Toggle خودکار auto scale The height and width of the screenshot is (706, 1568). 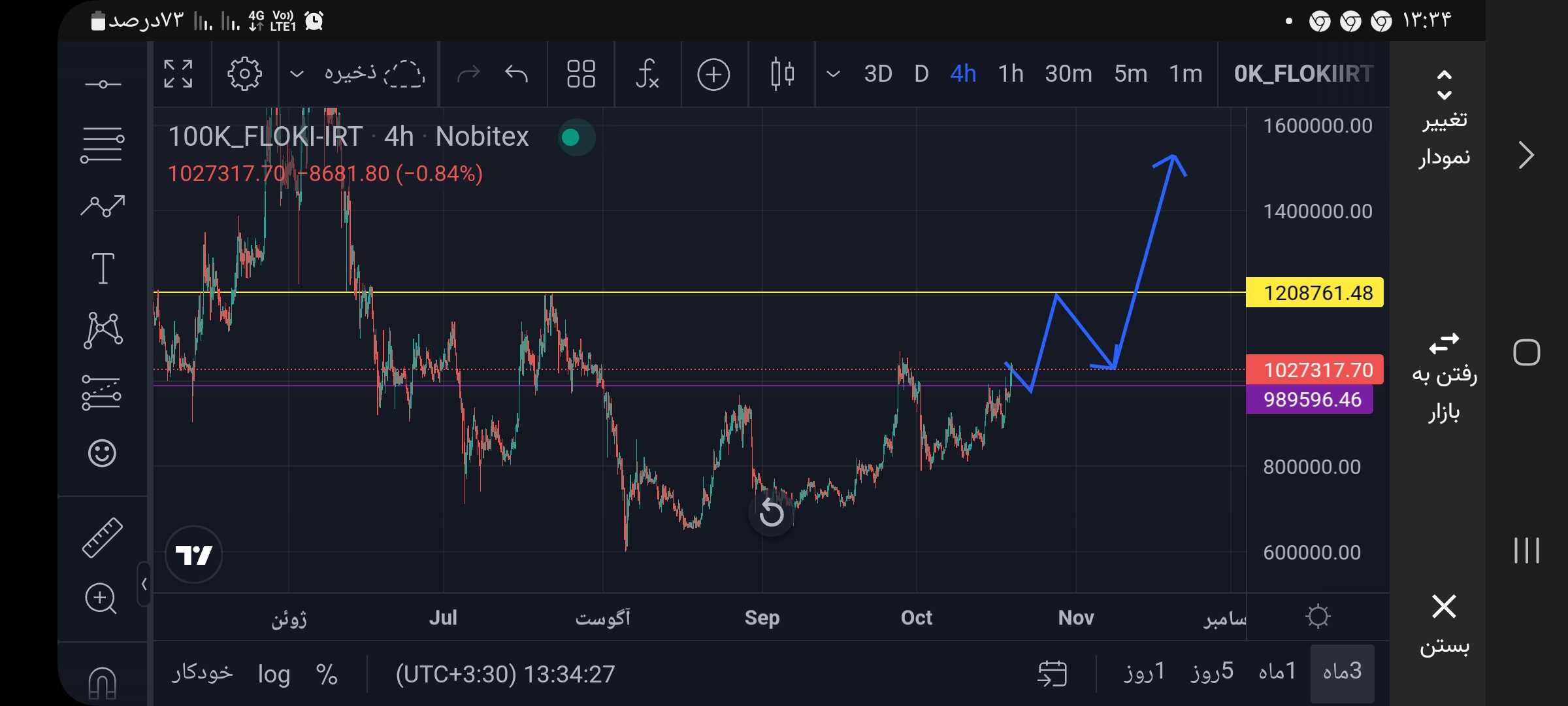point(203,673)
